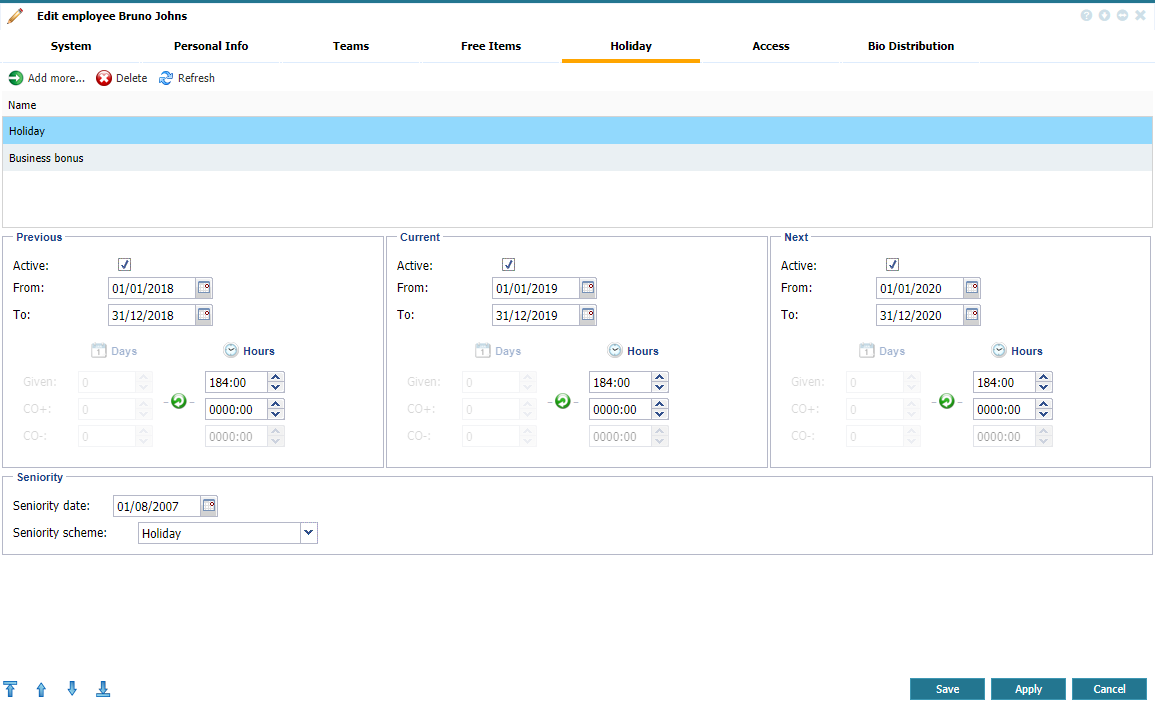The image size is (1155, 708).
Task: Open calendar picker for Previous From date
Action: (x=204, y=288)
